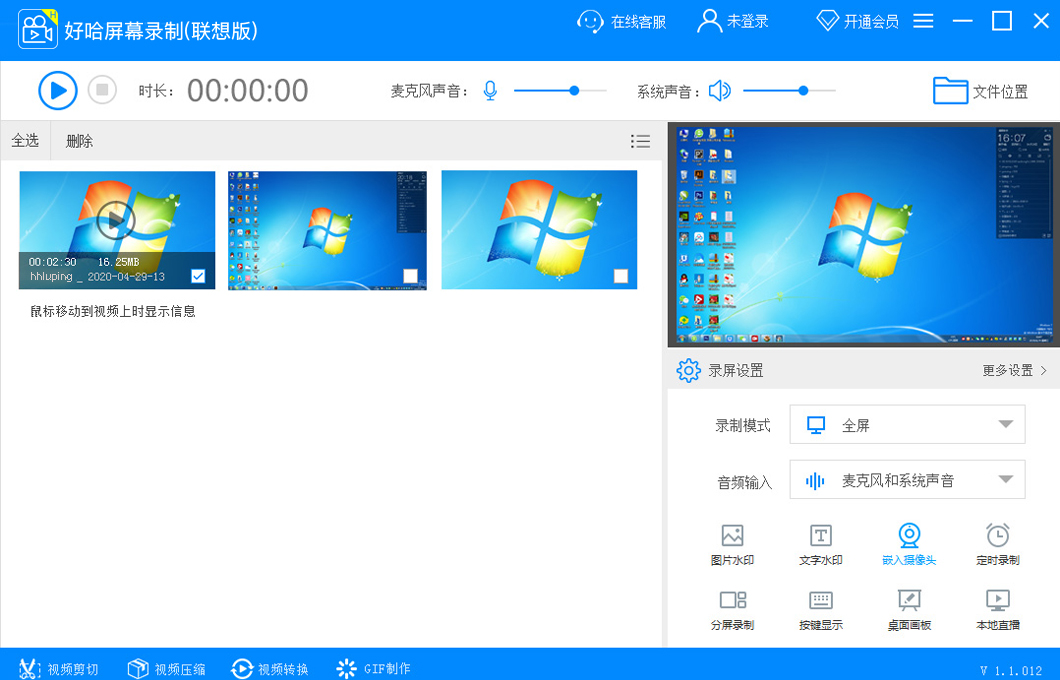Launch 本地直播 local live streaming

[996, 608]
